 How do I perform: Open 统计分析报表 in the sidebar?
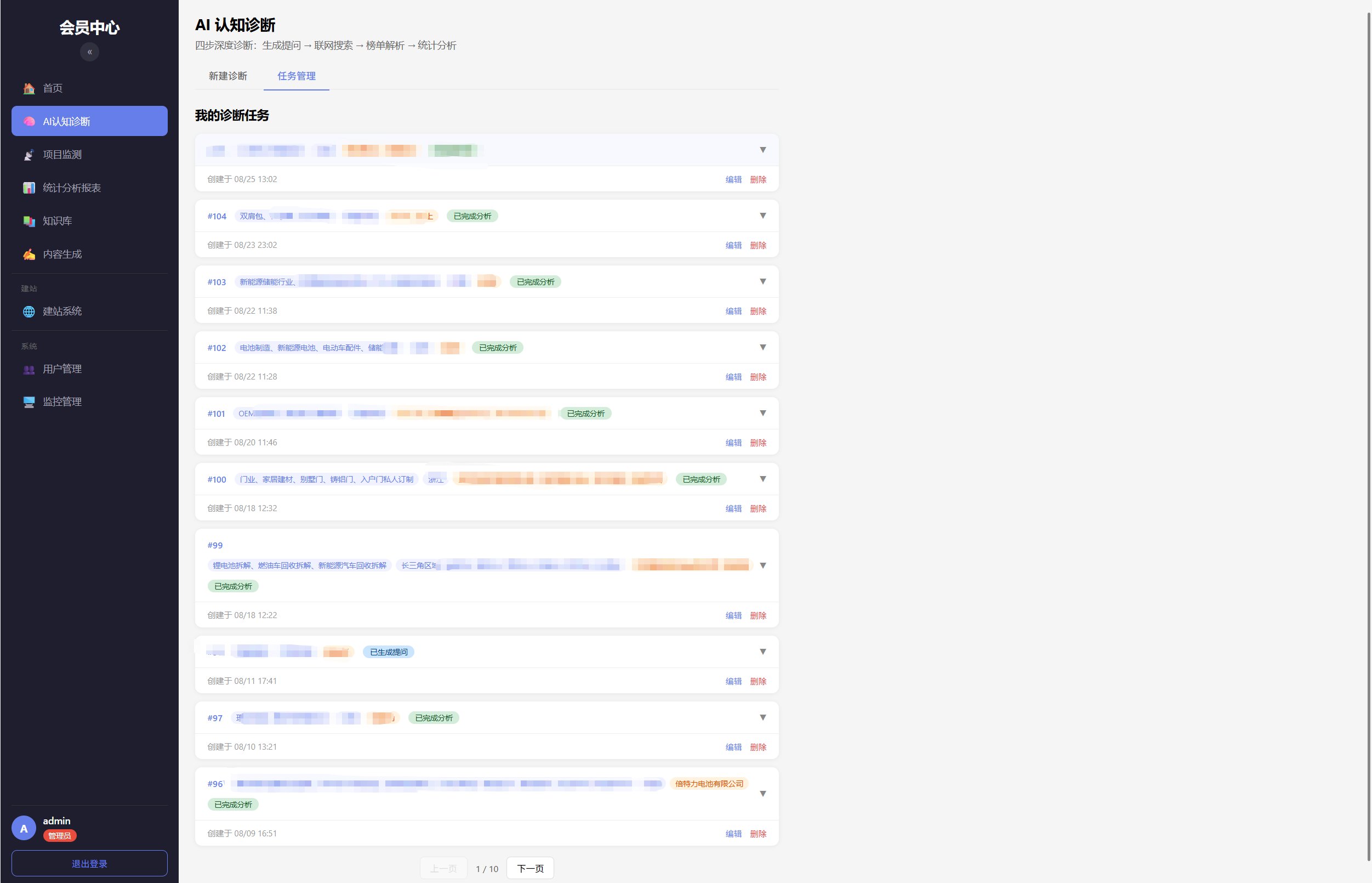(x=89, y=188)
